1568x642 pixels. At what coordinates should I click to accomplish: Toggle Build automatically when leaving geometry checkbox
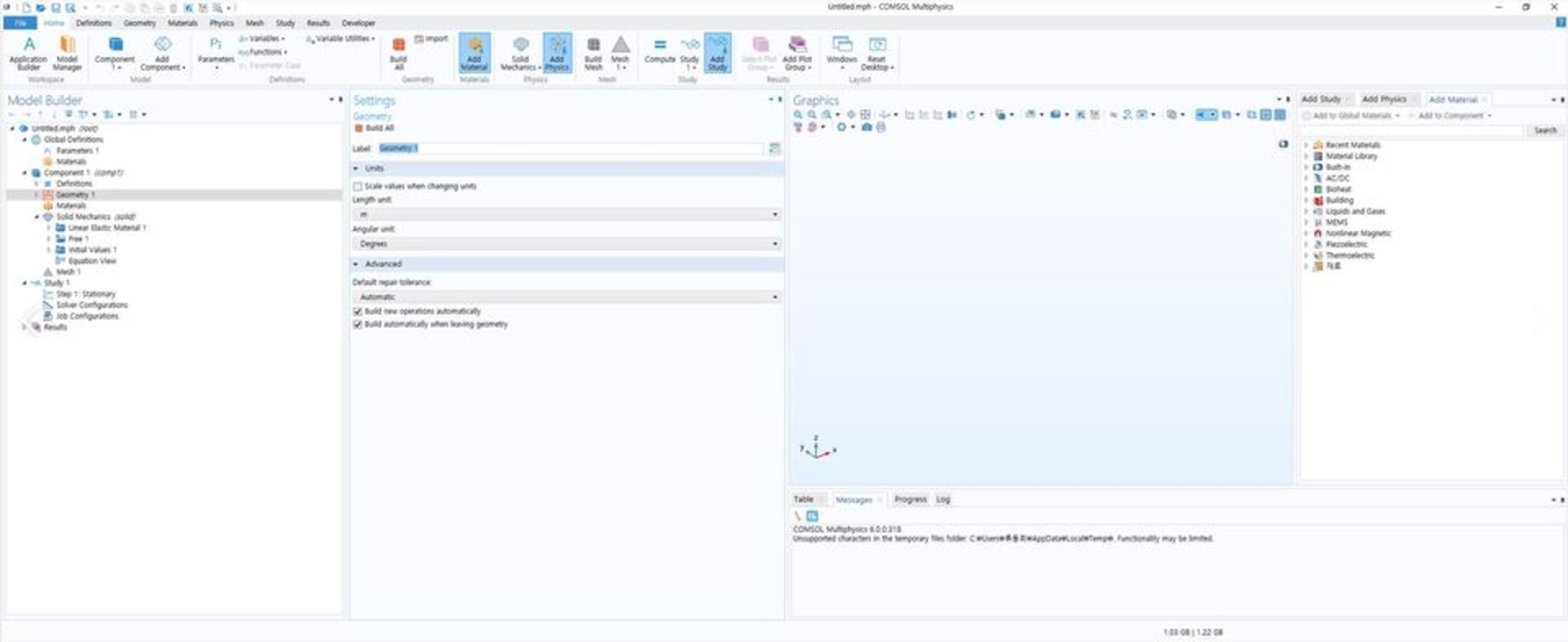point(357,325)
